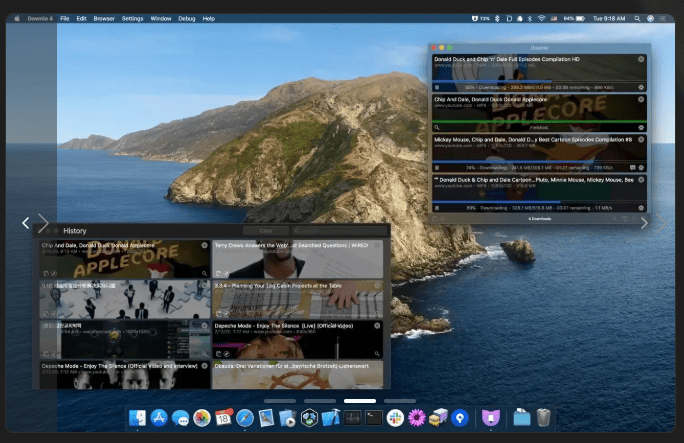The width and height of the screenshot is (684, 443).
Task: Click progress bar of Compilation #8 download
Action: (539, 162)
